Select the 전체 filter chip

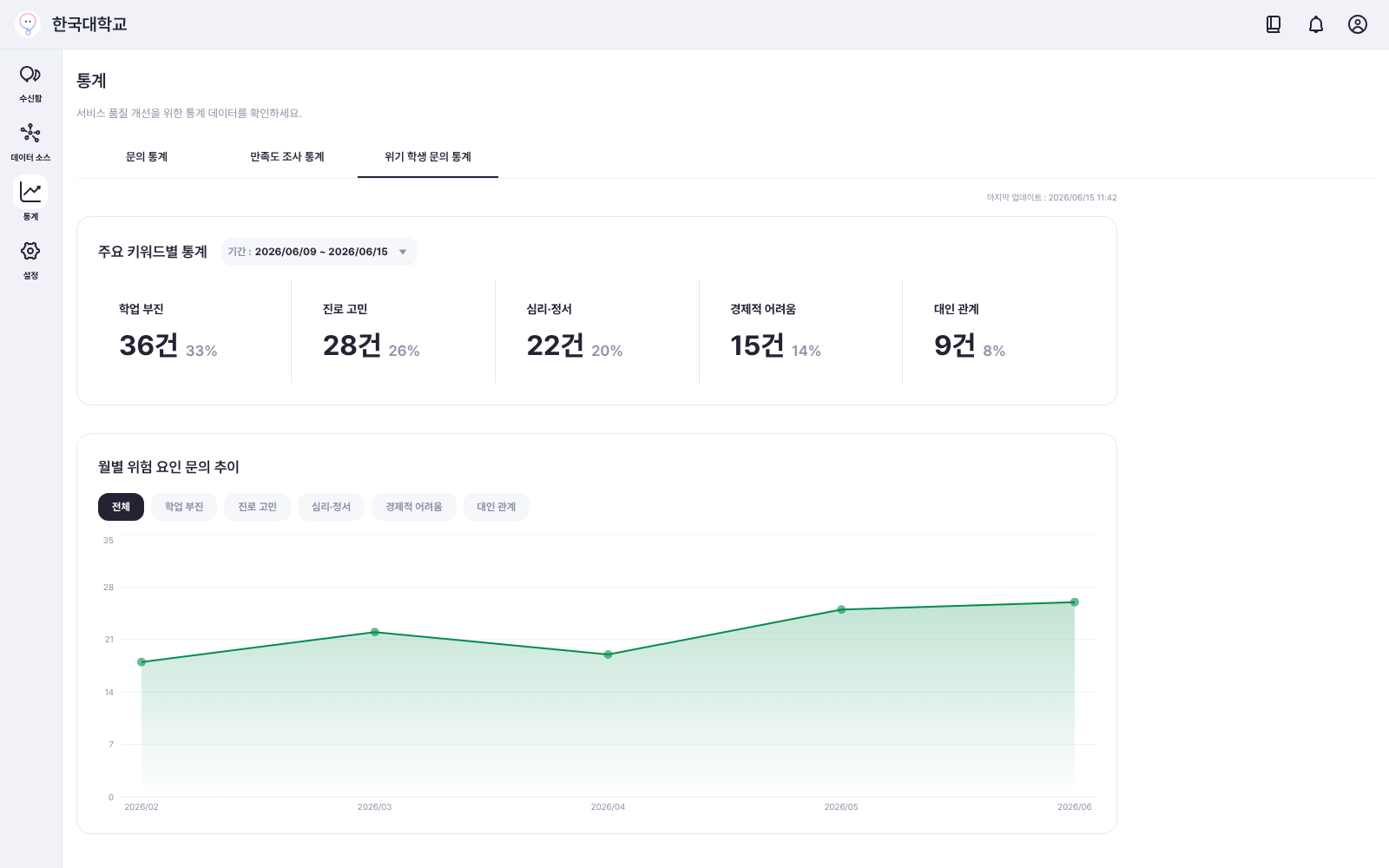pos(121,507)
